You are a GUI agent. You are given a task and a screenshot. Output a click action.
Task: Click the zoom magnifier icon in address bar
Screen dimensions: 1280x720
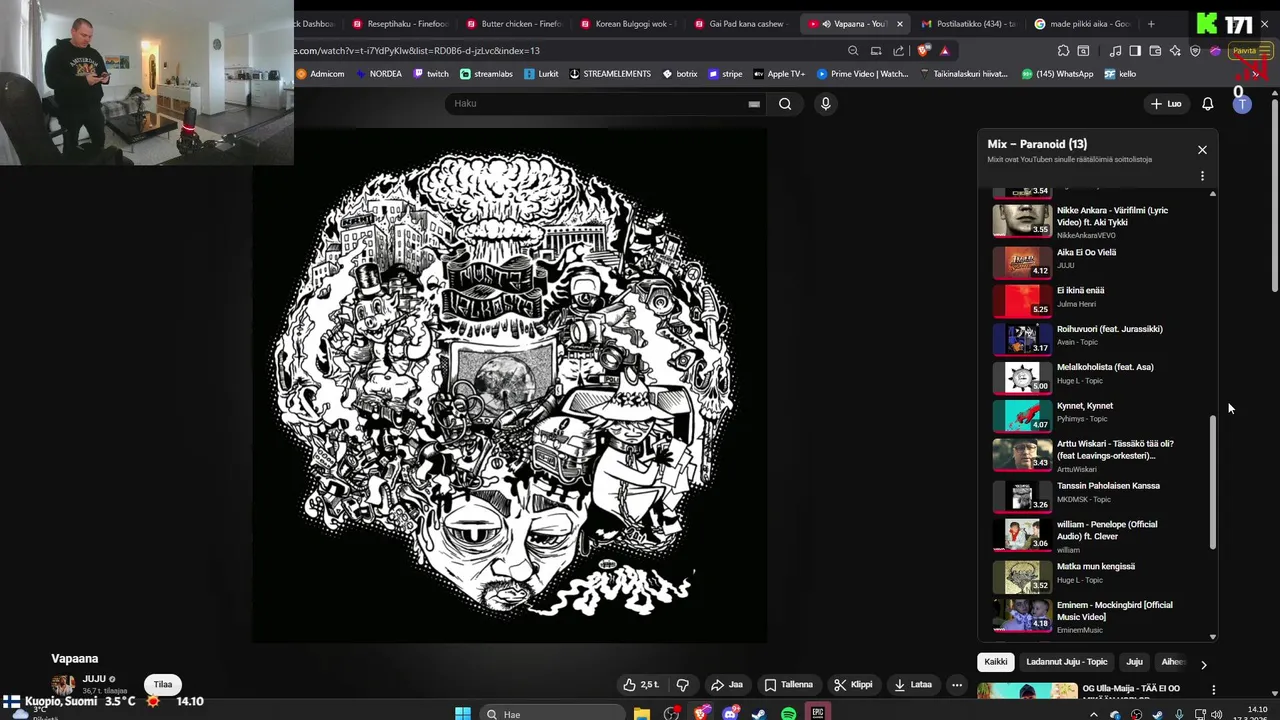click(853, 51)
